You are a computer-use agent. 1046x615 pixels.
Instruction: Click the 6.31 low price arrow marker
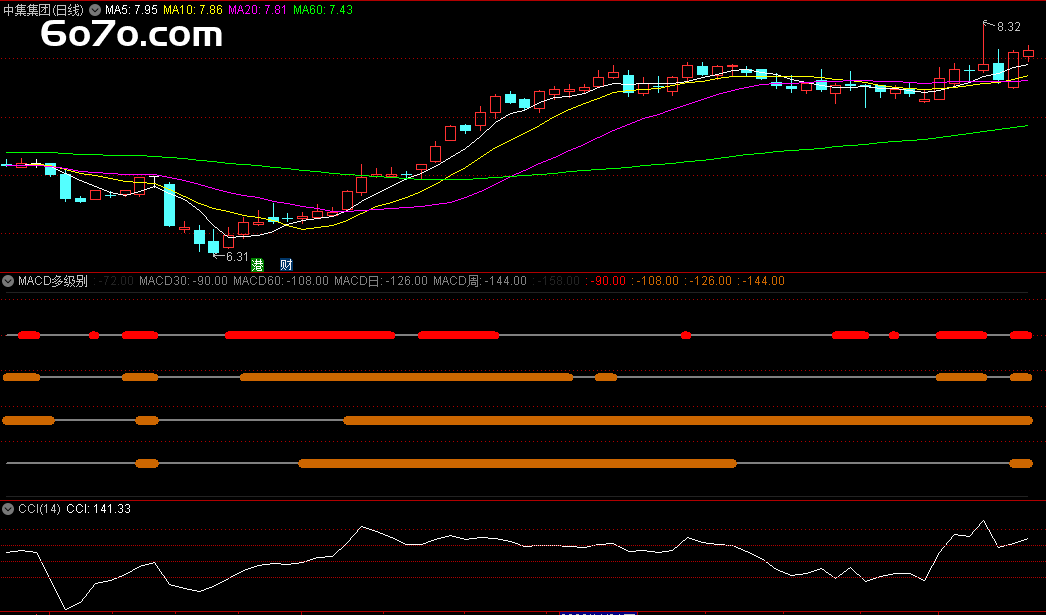tap(235, 257)
